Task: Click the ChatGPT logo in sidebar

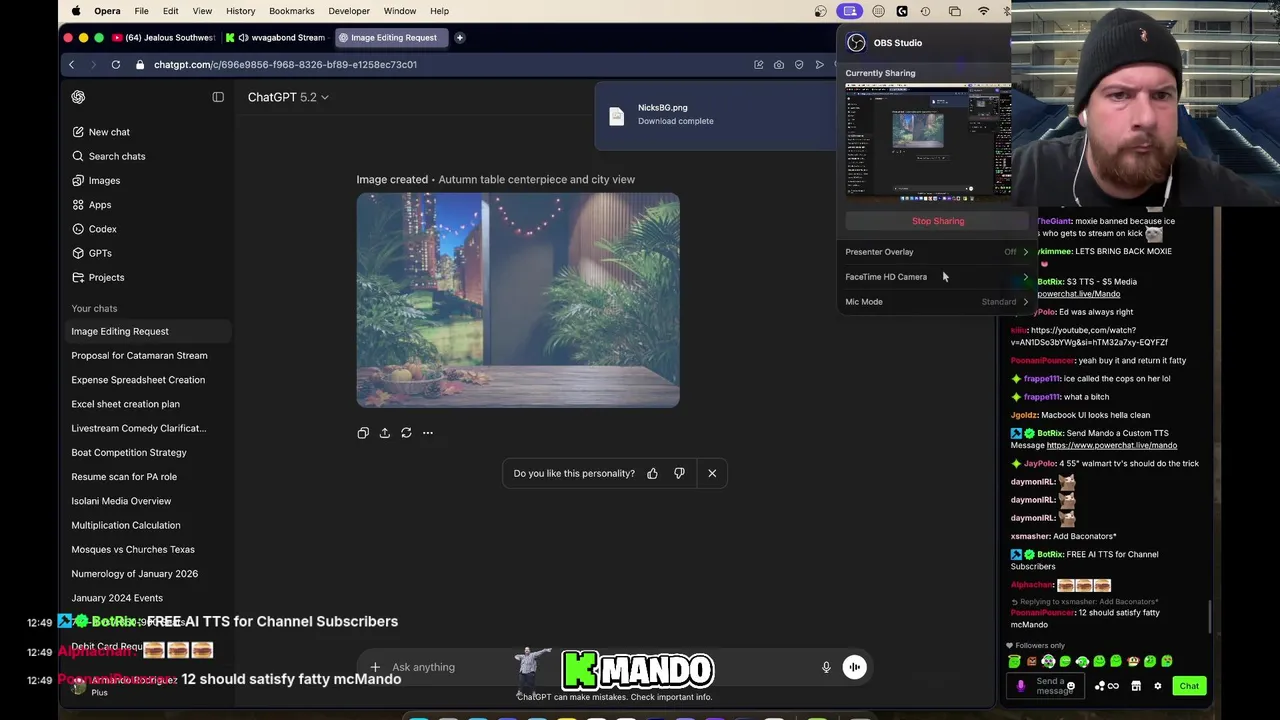Action: click(x=78, y=97)
